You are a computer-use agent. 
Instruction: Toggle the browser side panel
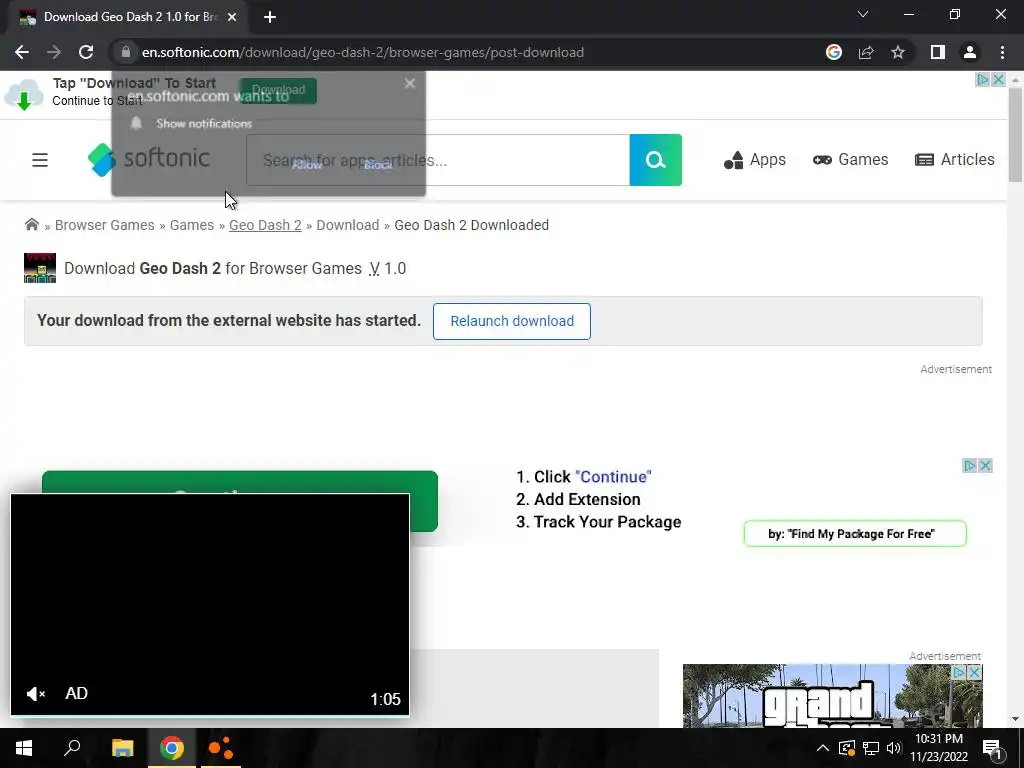pos(938,52)
